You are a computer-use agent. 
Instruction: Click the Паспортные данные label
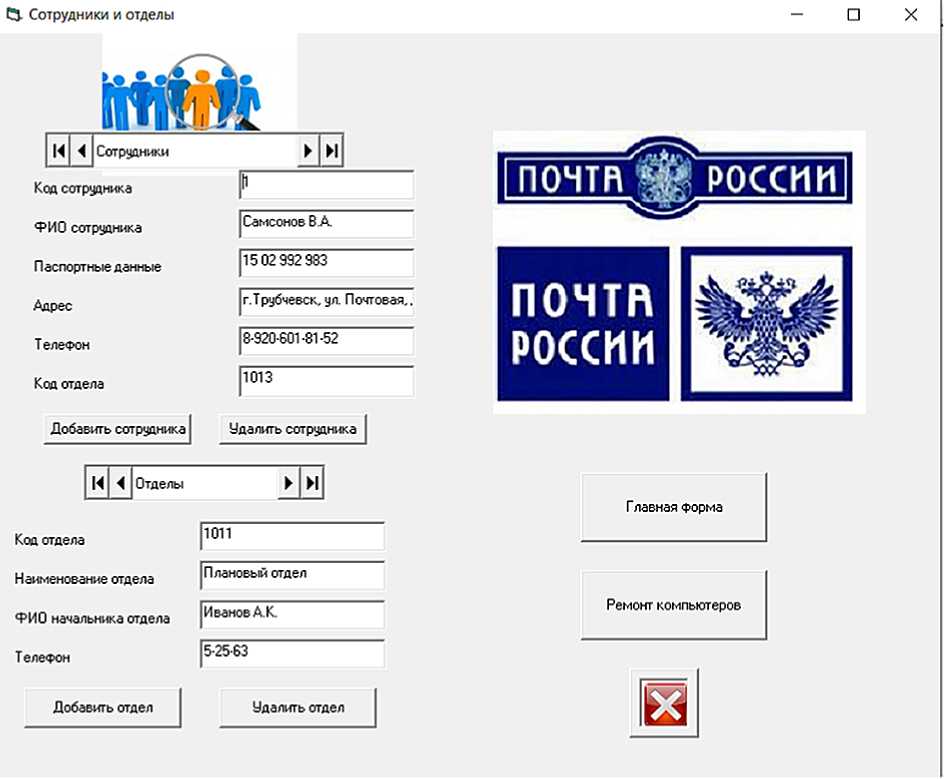(x=98, y=267)
